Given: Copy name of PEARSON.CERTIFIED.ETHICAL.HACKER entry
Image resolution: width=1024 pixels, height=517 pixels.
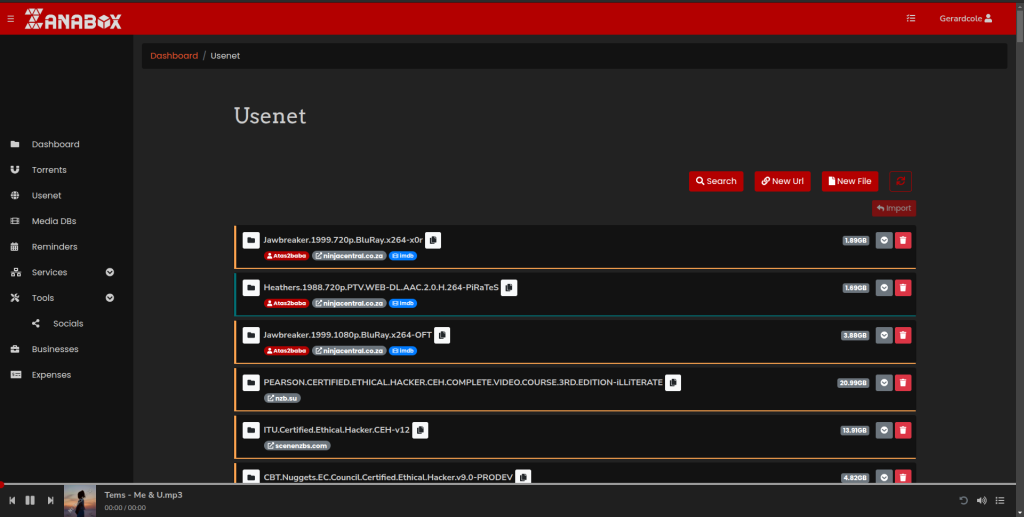Looking at the screenshot, I should [x=673, y=383].
